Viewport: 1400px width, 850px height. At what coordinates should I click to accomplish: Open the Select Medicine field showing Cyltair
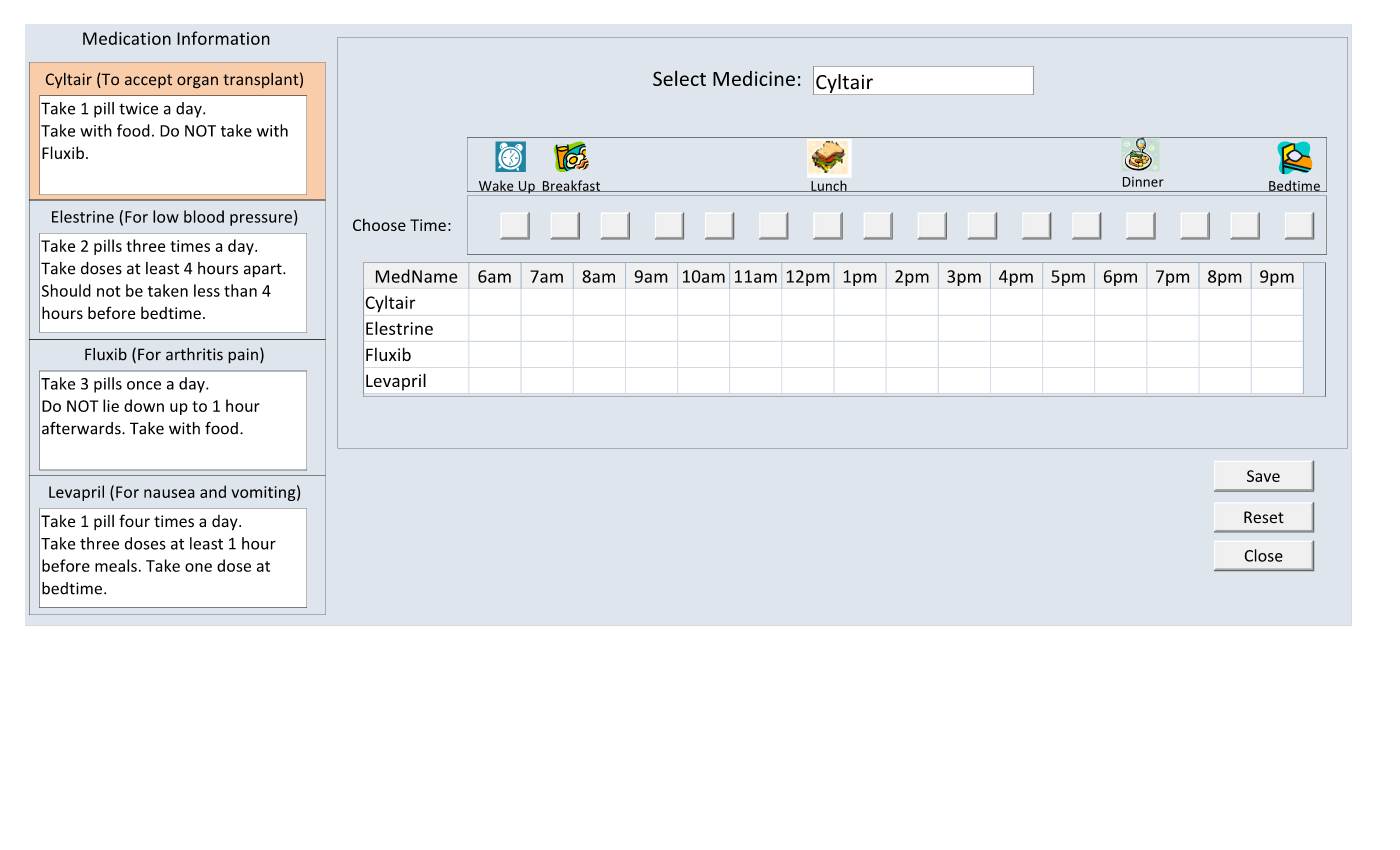point(923,81)
